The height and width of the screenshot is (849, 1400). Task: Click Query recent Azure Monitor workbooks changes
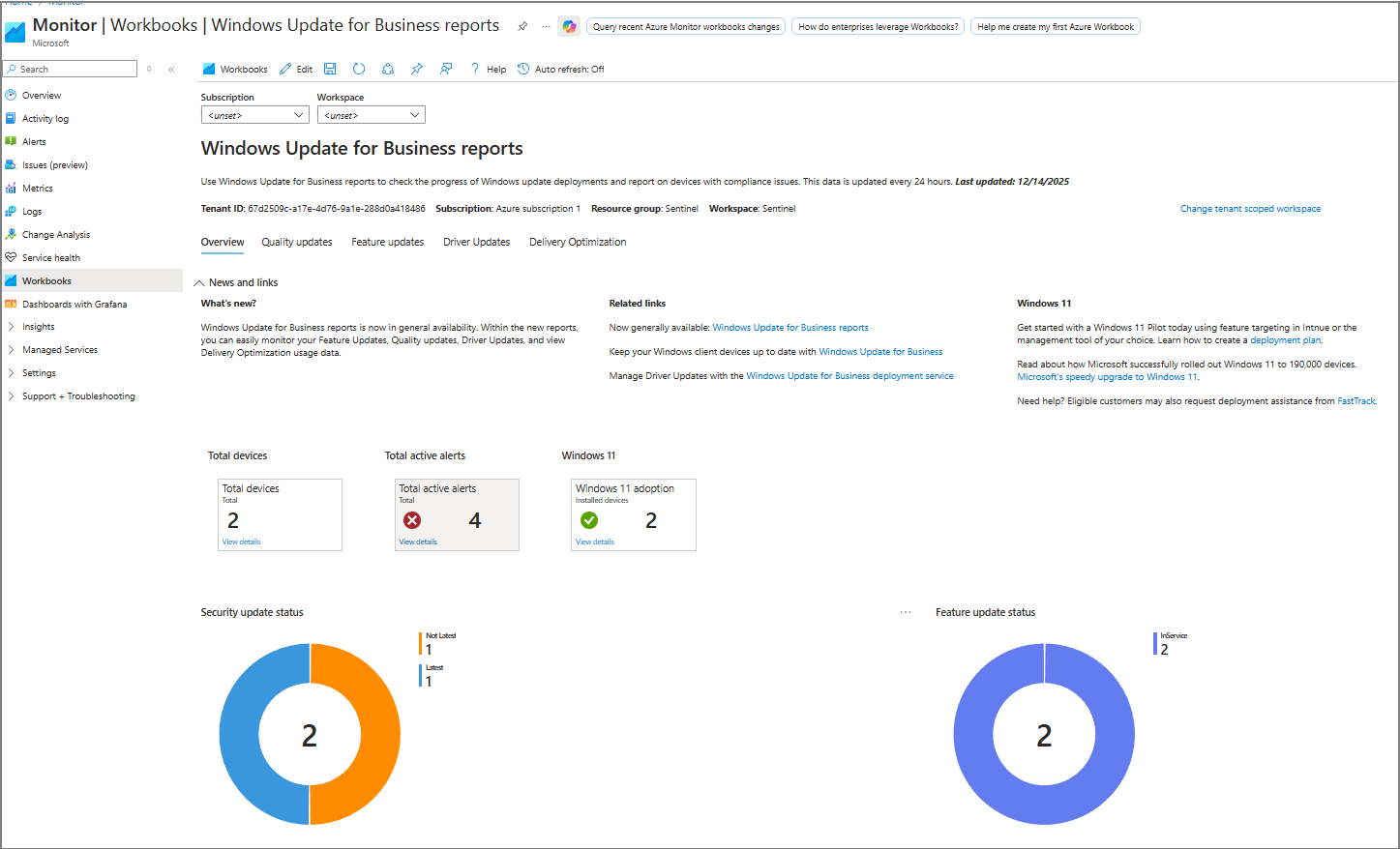point(686,27)
